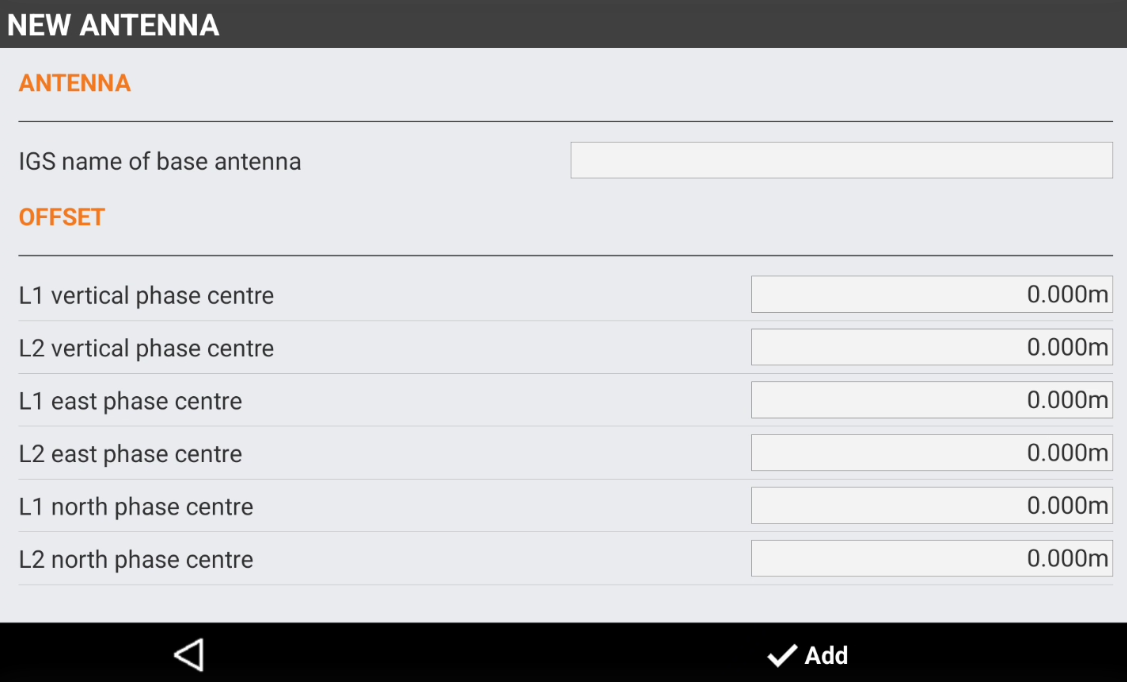Select the orange OFFSET section header
Screen dimensions: 1127x682
tap(62, 217)
